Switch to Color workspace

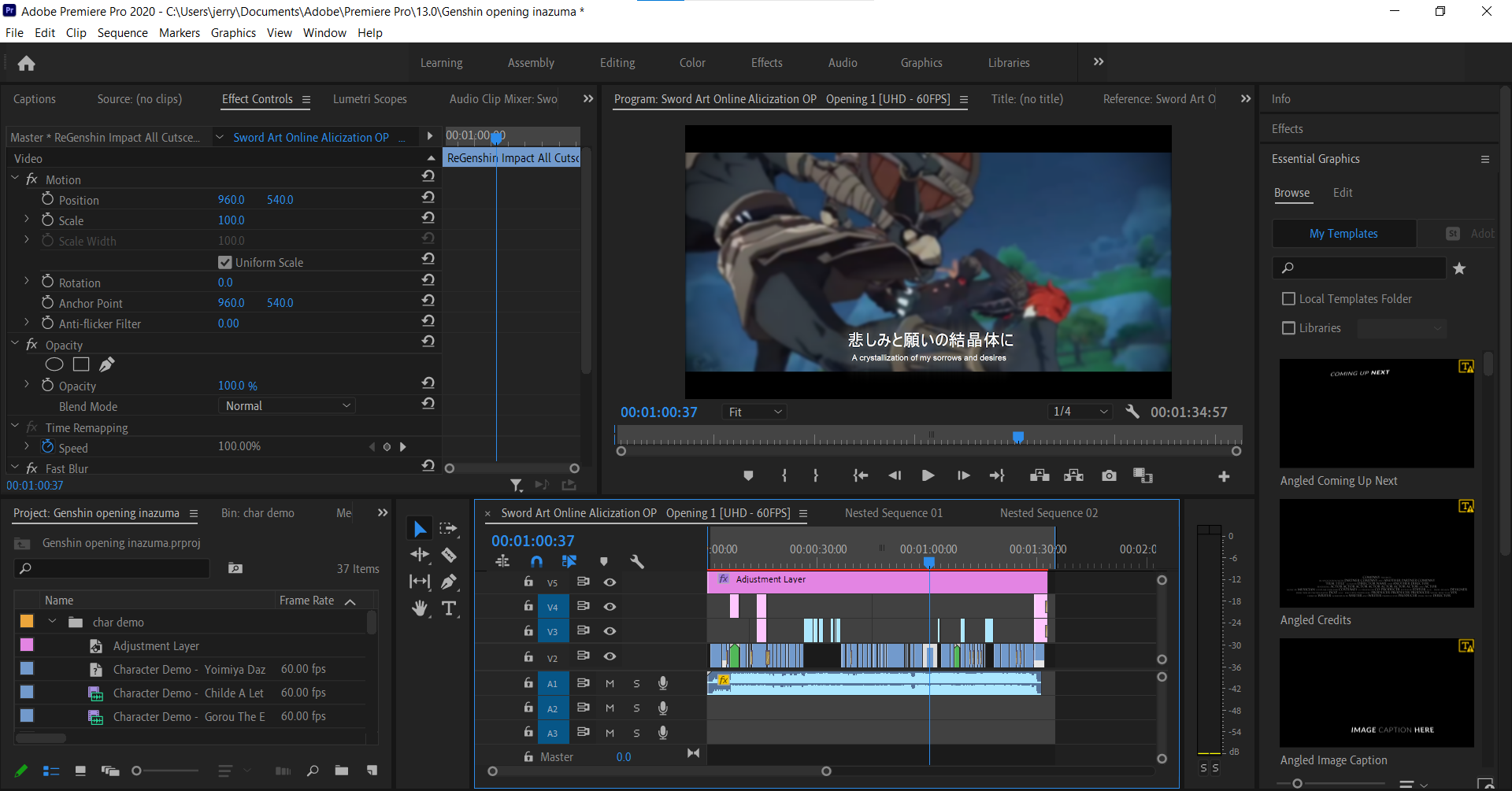(692, 63)
